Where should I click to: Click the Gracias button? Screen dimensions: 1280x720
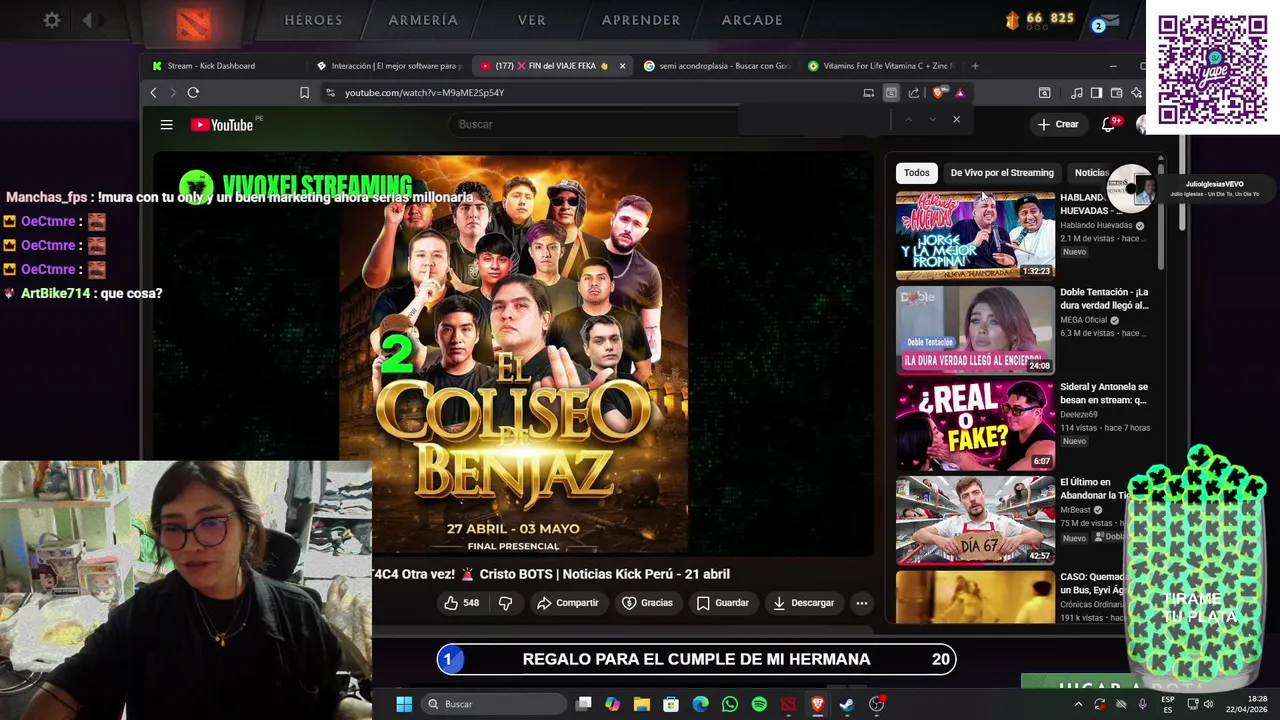pos(647,603)
